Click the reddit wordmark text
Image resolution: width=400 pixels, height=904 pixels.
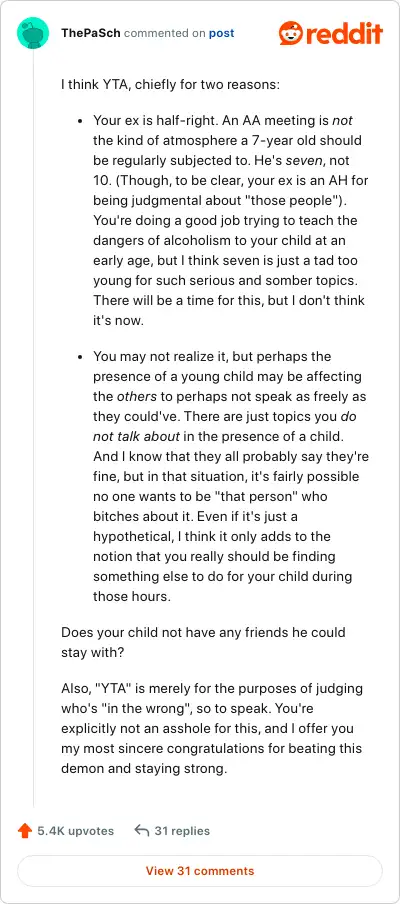[345, 33]
